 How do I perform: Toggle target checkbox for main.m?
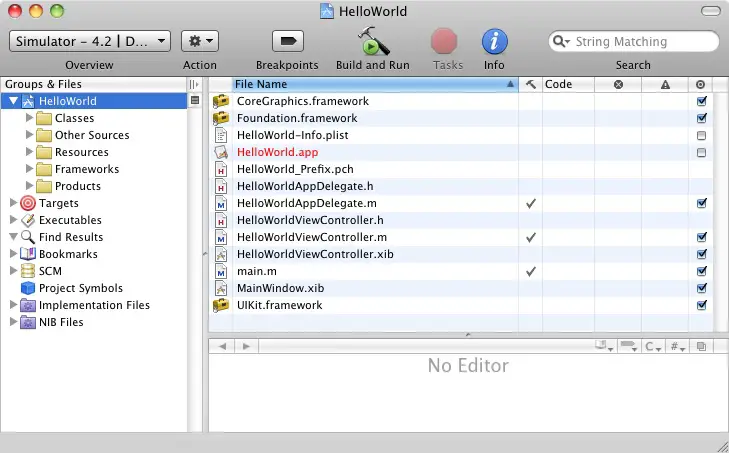701,271
